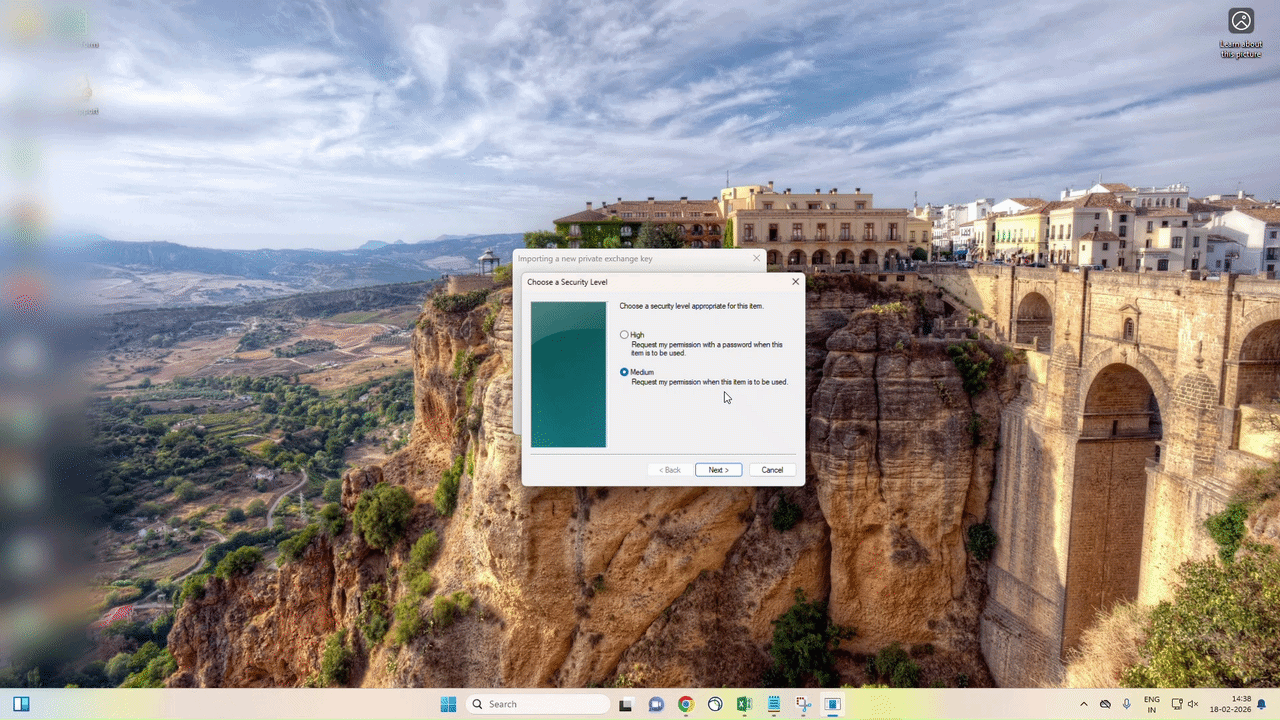Click Next to continue the wizard

pos(717,469)
